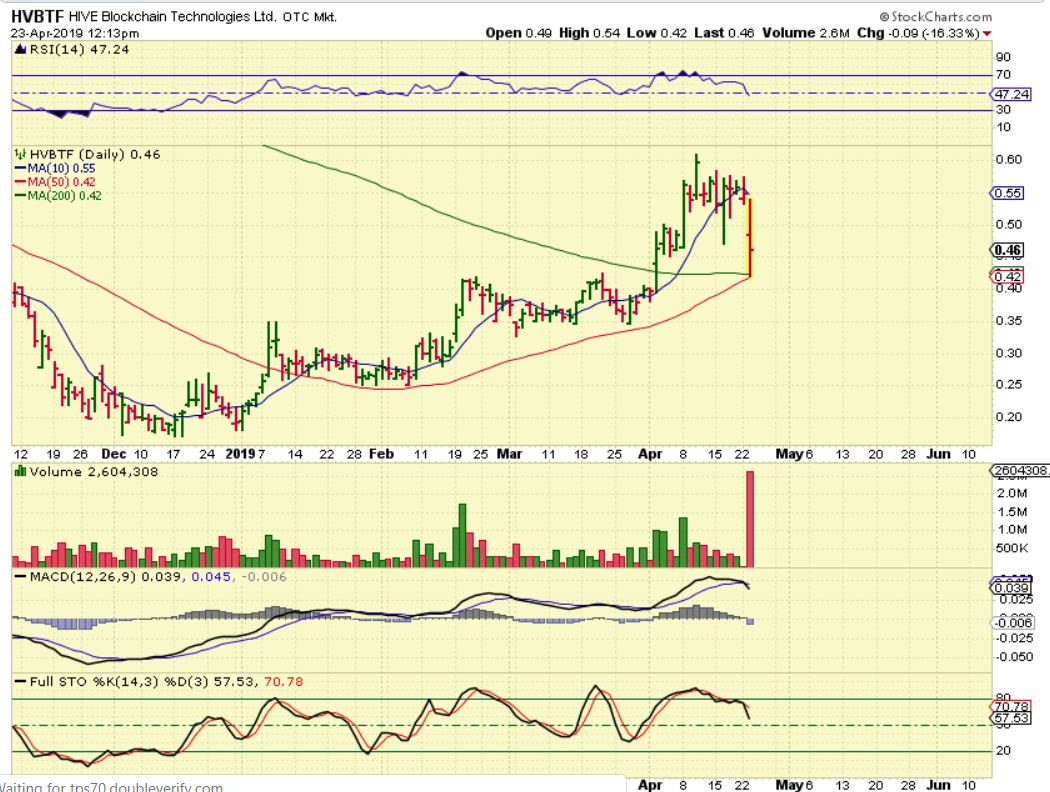Click the 0.55 blue price axis tag
This screenshot has height=792, width=1050.
1007,193
